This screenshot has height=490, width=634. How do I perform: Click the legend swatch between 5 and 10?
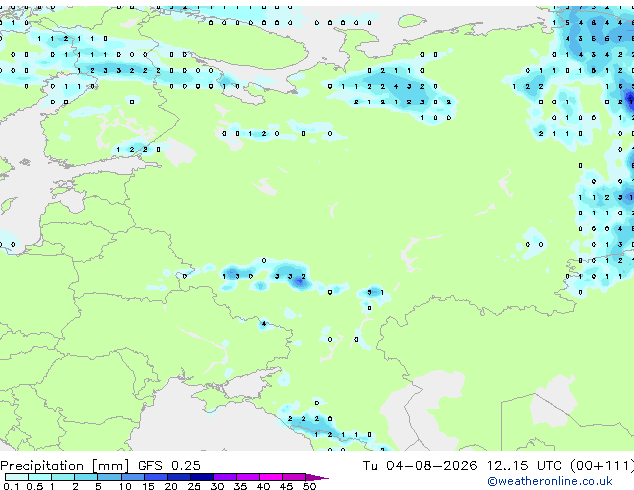tap(109, 477)
